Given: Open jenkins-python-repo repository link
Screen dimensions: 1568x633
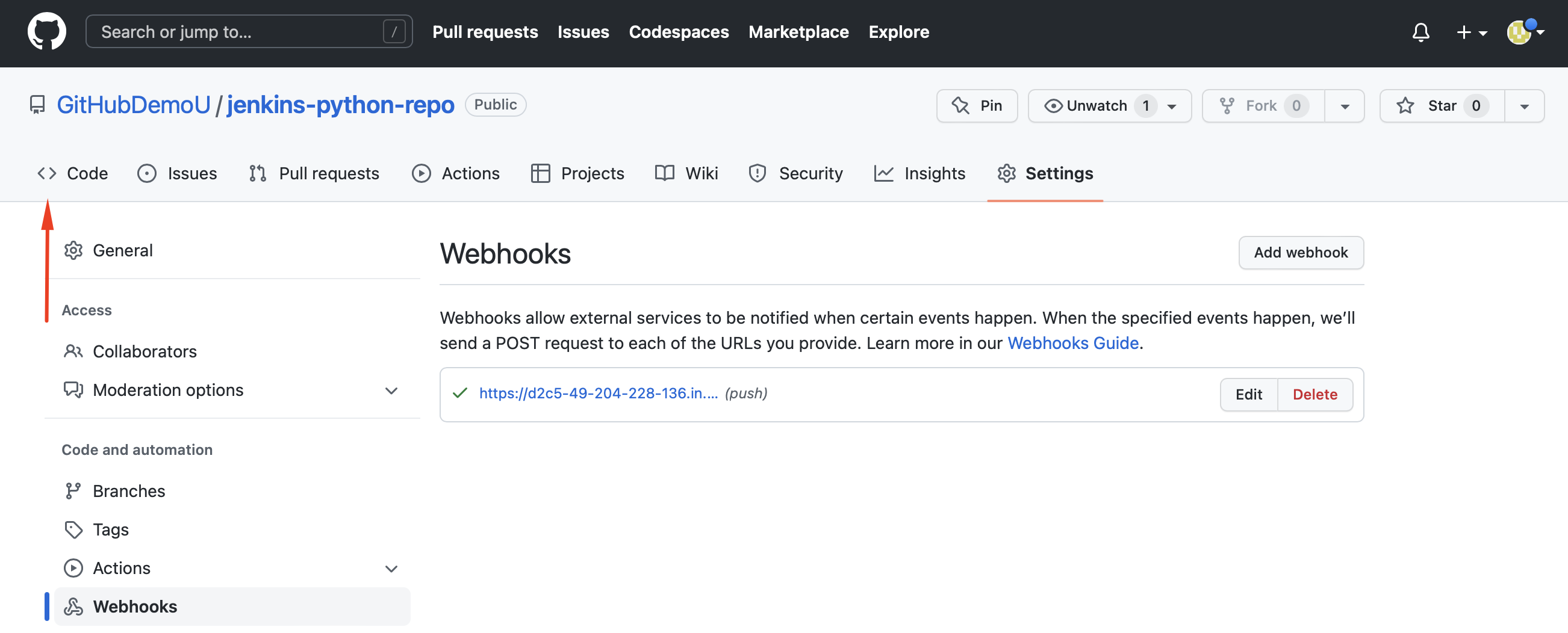Looking at the screenshot, I should pyautogui.click(x=340, y=105).
